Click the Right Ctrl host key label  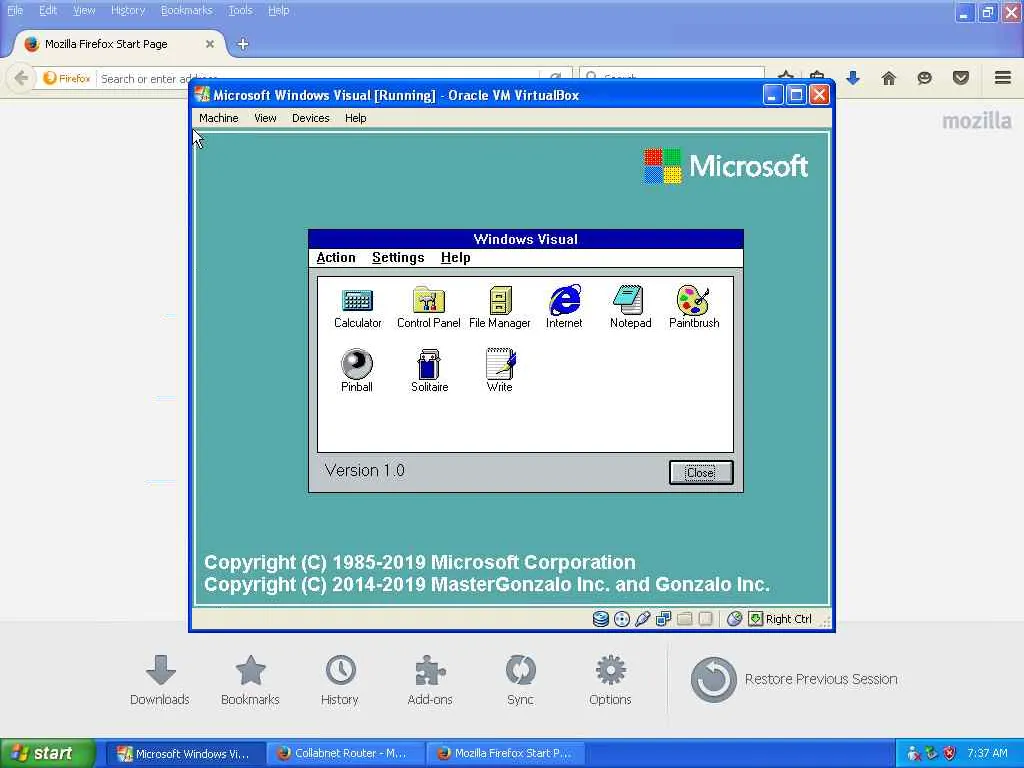pyautogui.click(x=788, y=618)
